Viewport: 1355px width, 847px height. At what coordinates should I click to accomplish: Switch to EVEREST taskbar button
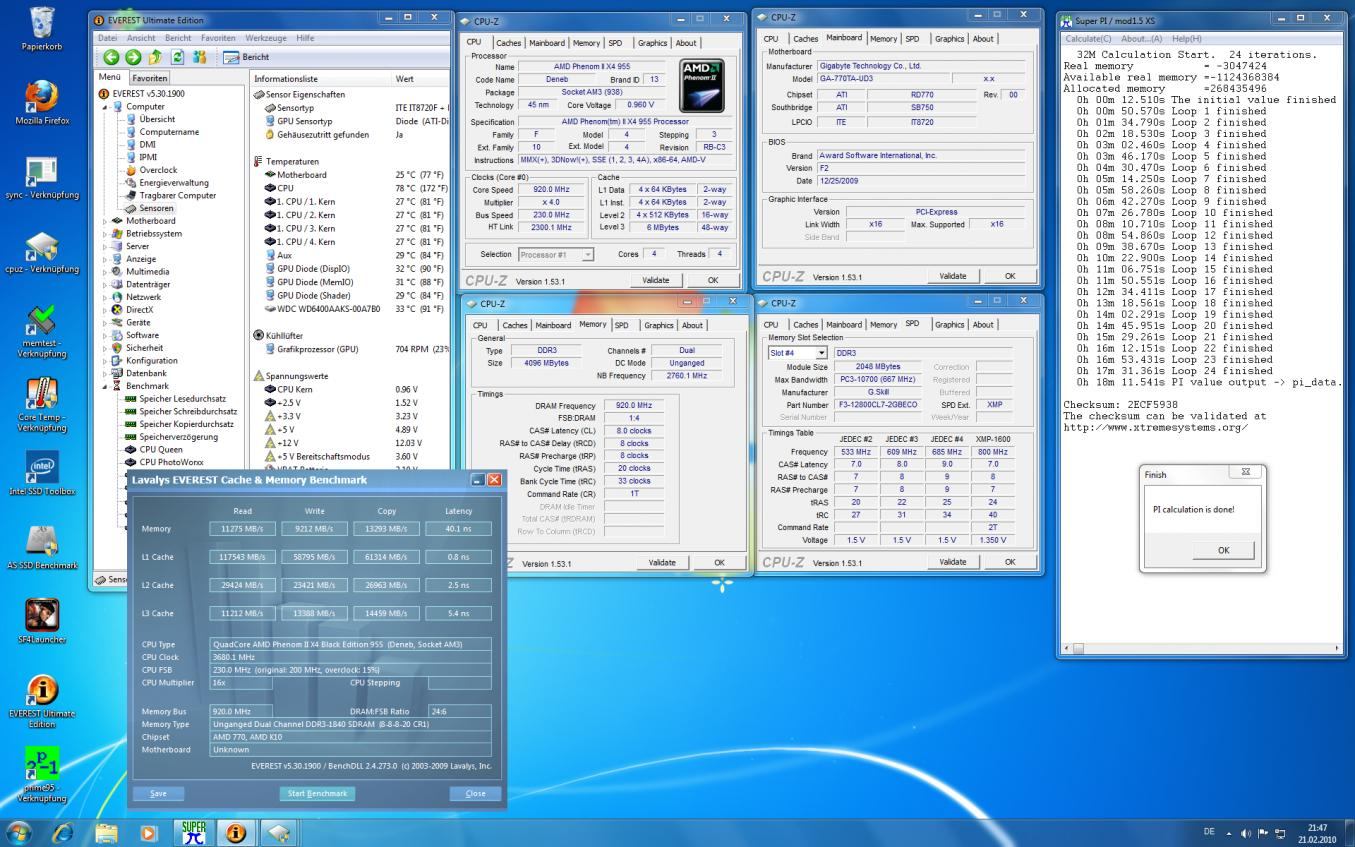pyautogui.click(x=237, y=831)
